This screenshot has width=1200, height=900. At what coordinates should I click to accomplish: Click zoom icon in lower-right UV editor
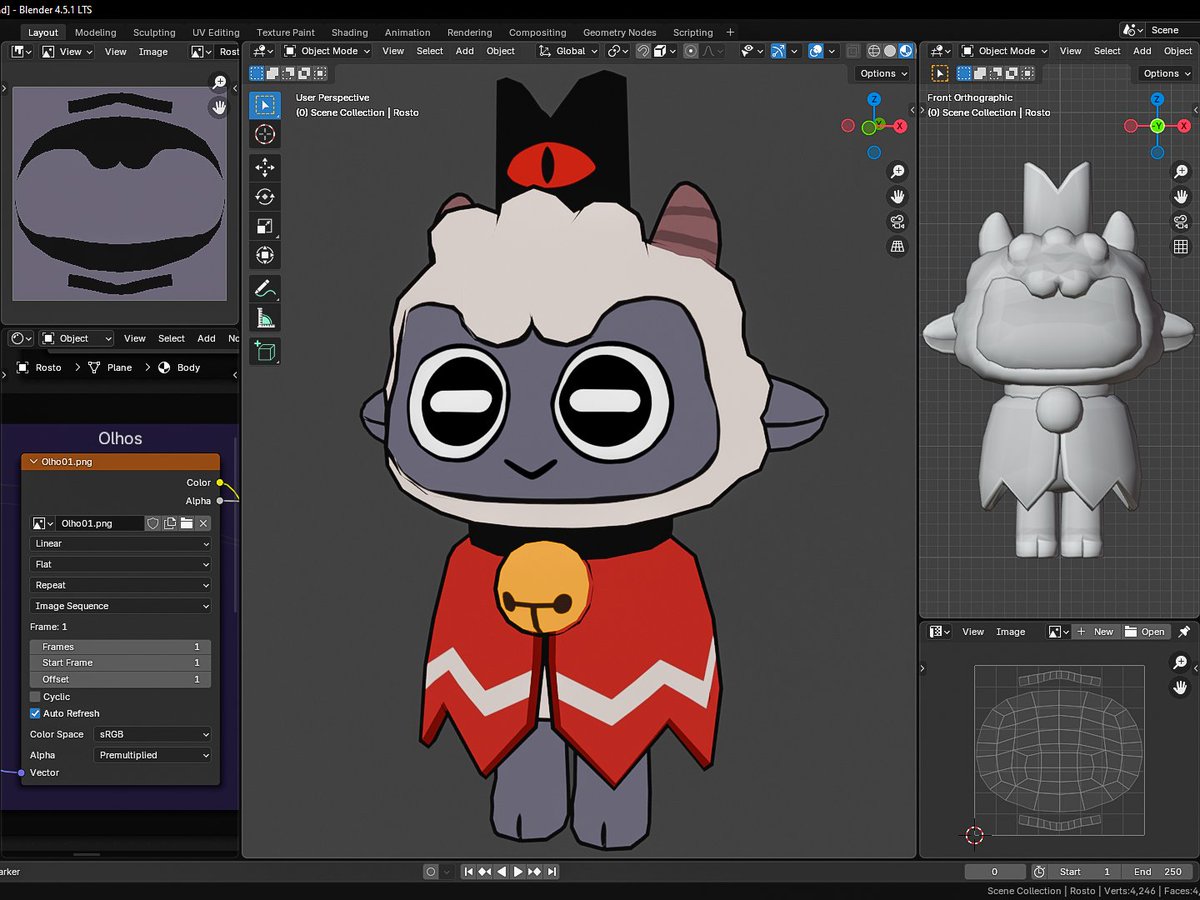pos(1181,663)
